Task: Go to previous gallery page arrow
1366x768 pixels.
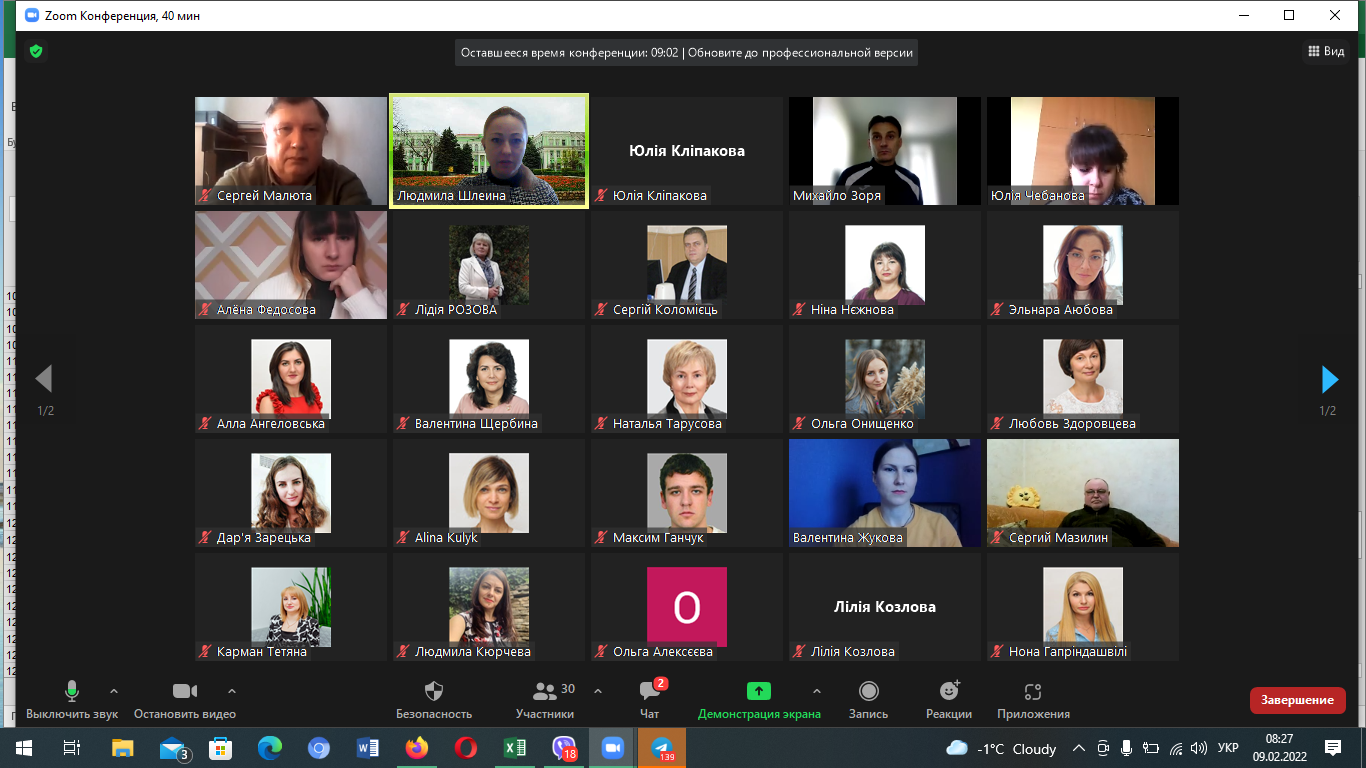Action: pos(44,379)
